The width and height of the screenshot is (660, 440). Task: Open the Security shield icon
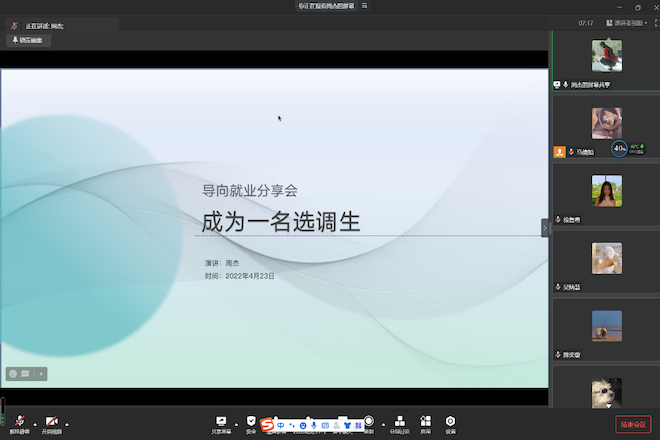[x=251, y=423]
